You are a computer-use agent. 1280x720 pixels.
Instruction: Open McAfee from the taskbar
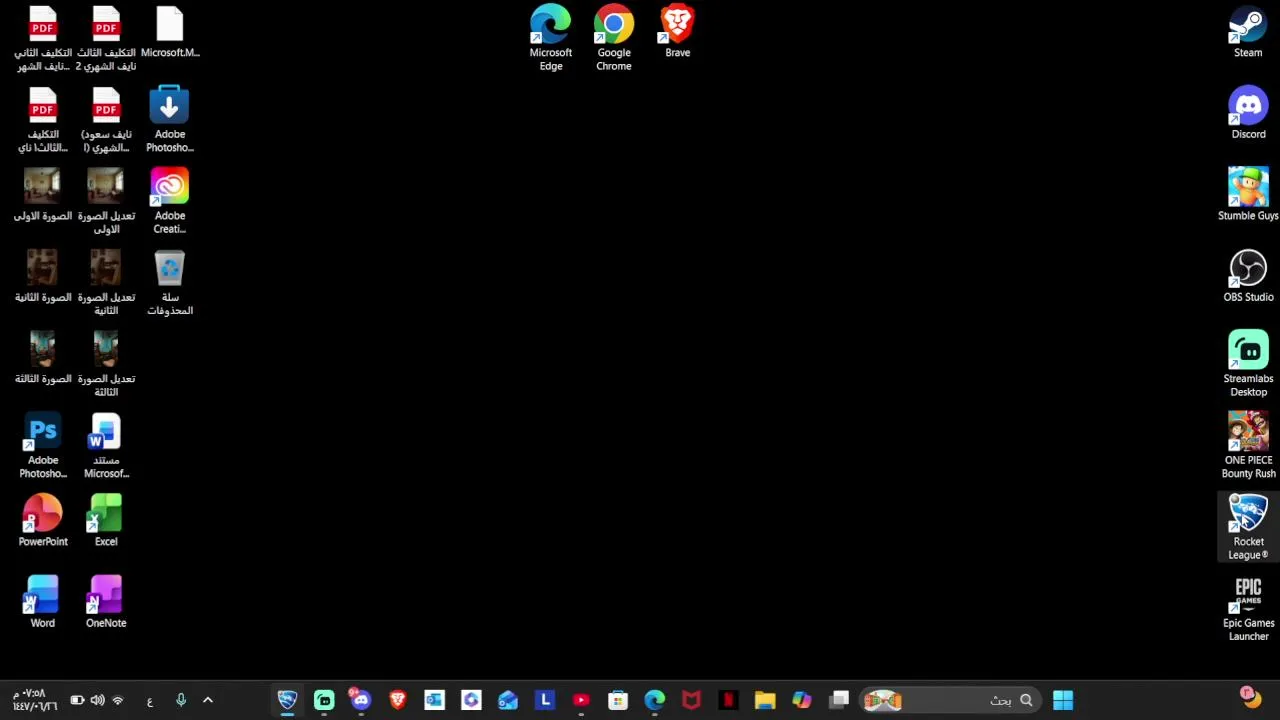click(691, 700)
